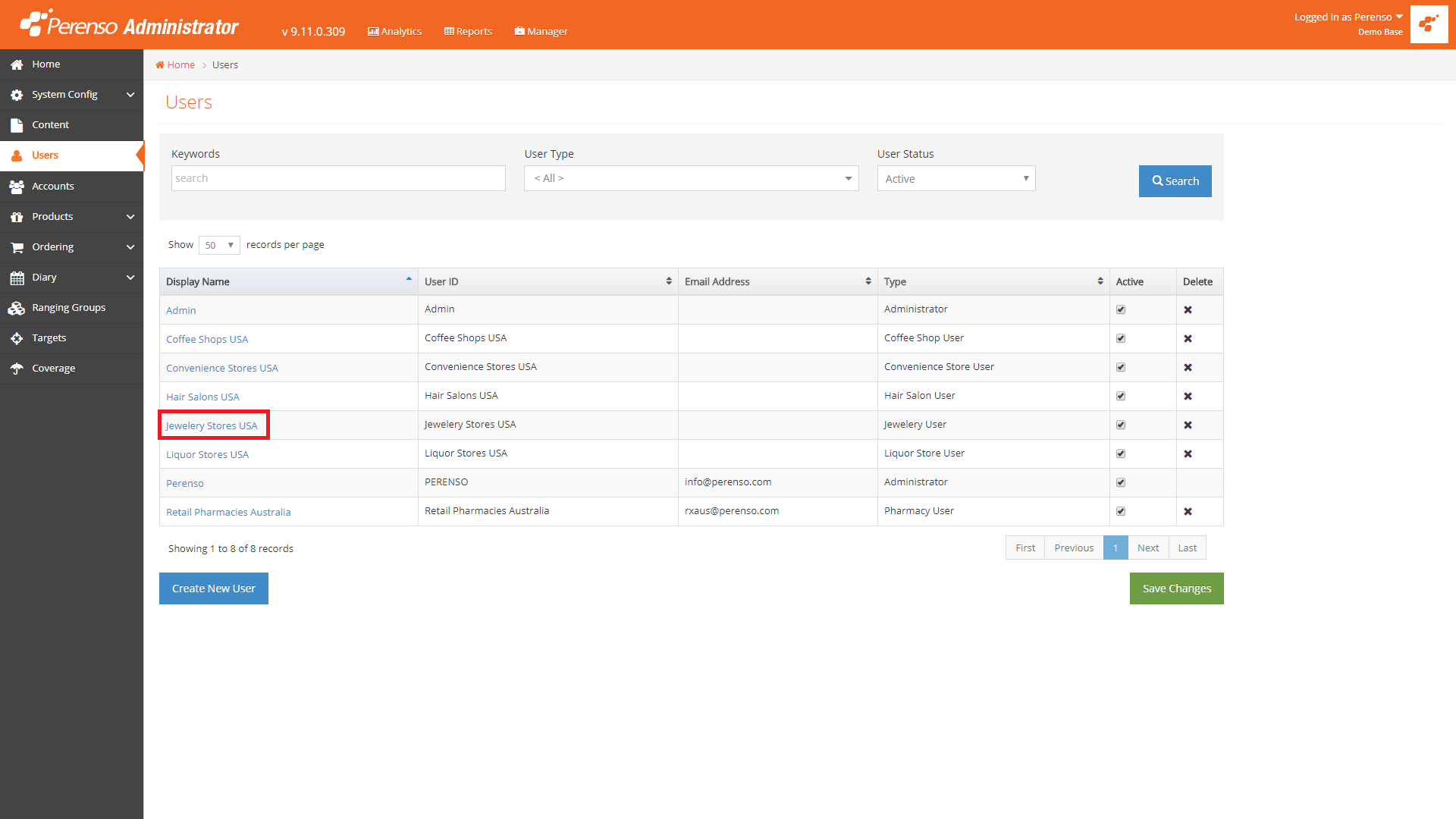Click the Perenso logo icon at top right
This screenshot has width=1456, height=819.
point(1429,24)
